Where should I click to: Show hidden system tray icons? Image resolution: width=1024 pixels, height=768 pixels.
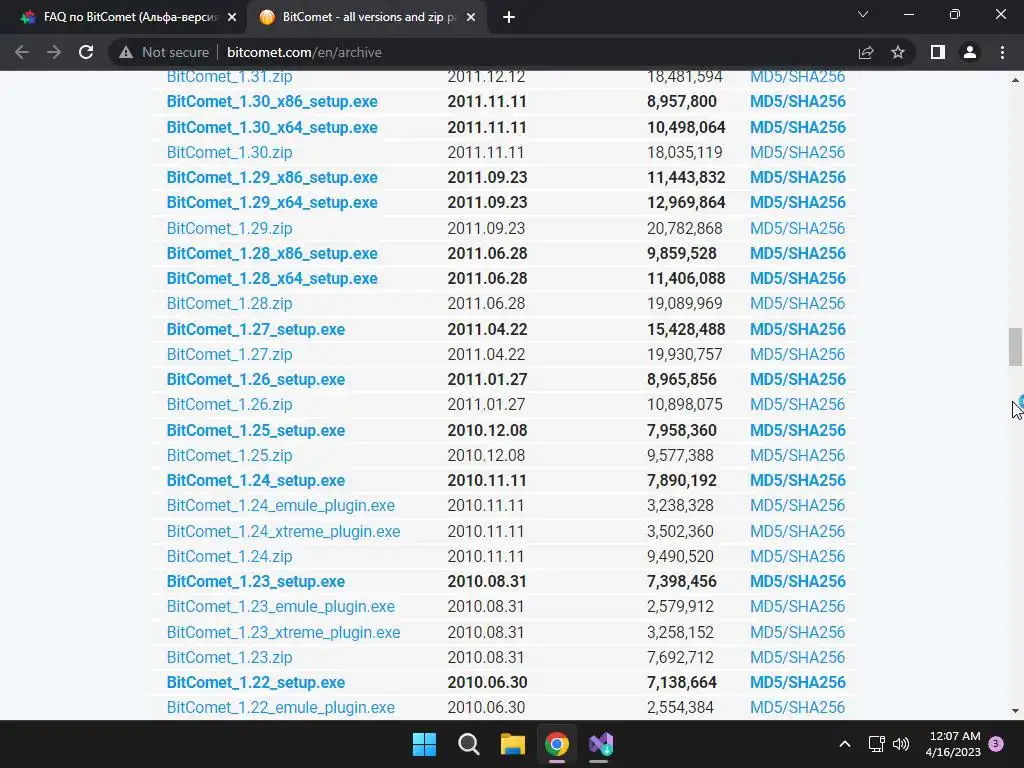click(844, 744)
